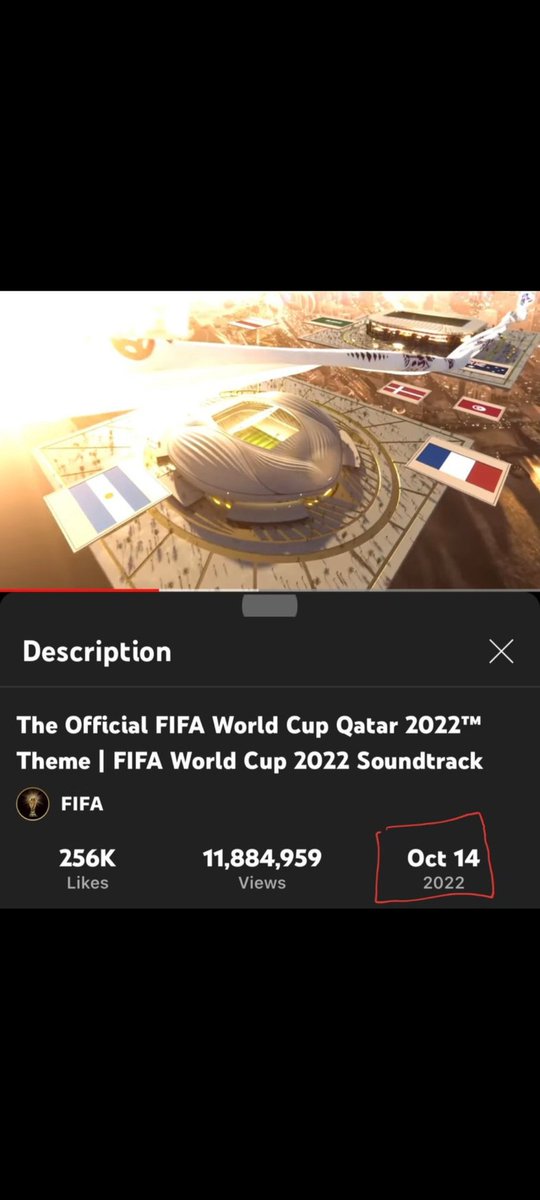
Task: Tap the Description heading text
Action: click(x=97, y=652)
